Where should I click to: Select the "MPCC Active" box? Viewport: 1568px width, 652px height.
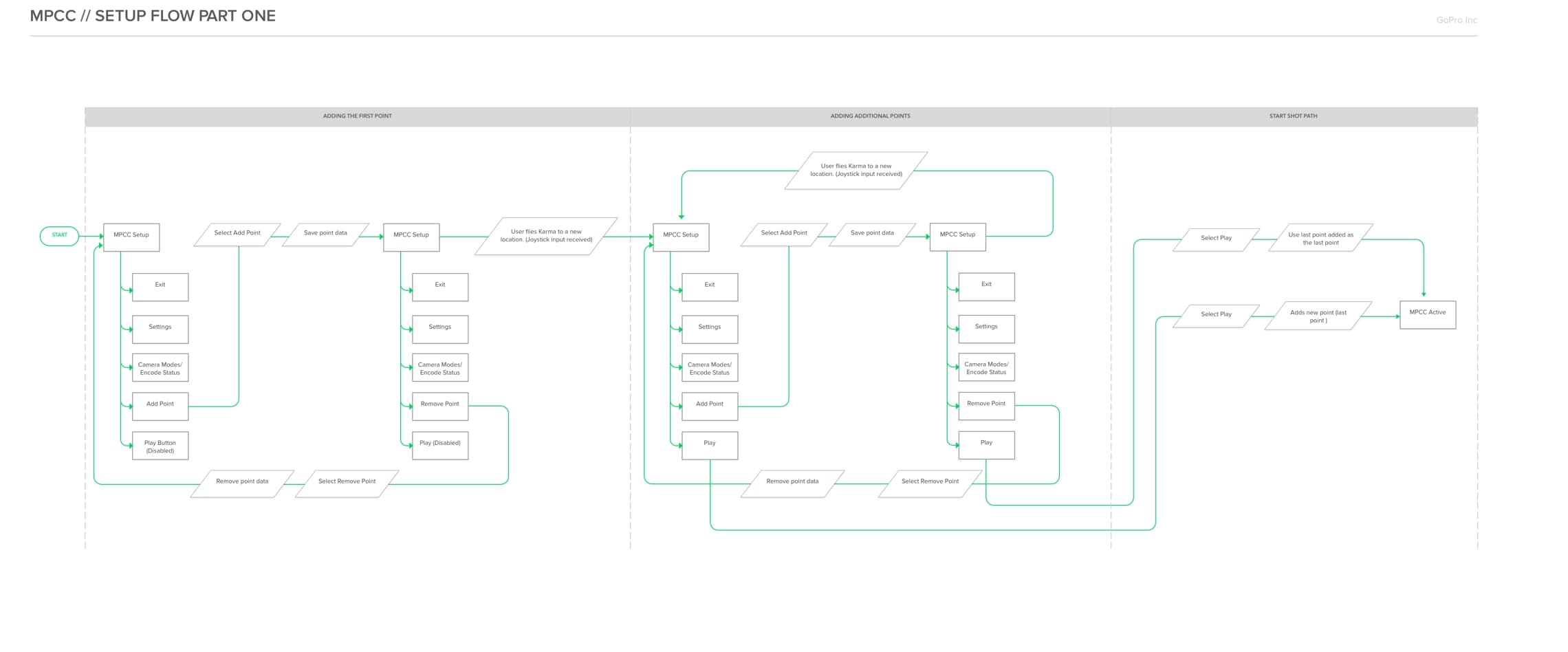coord(1428,315)
